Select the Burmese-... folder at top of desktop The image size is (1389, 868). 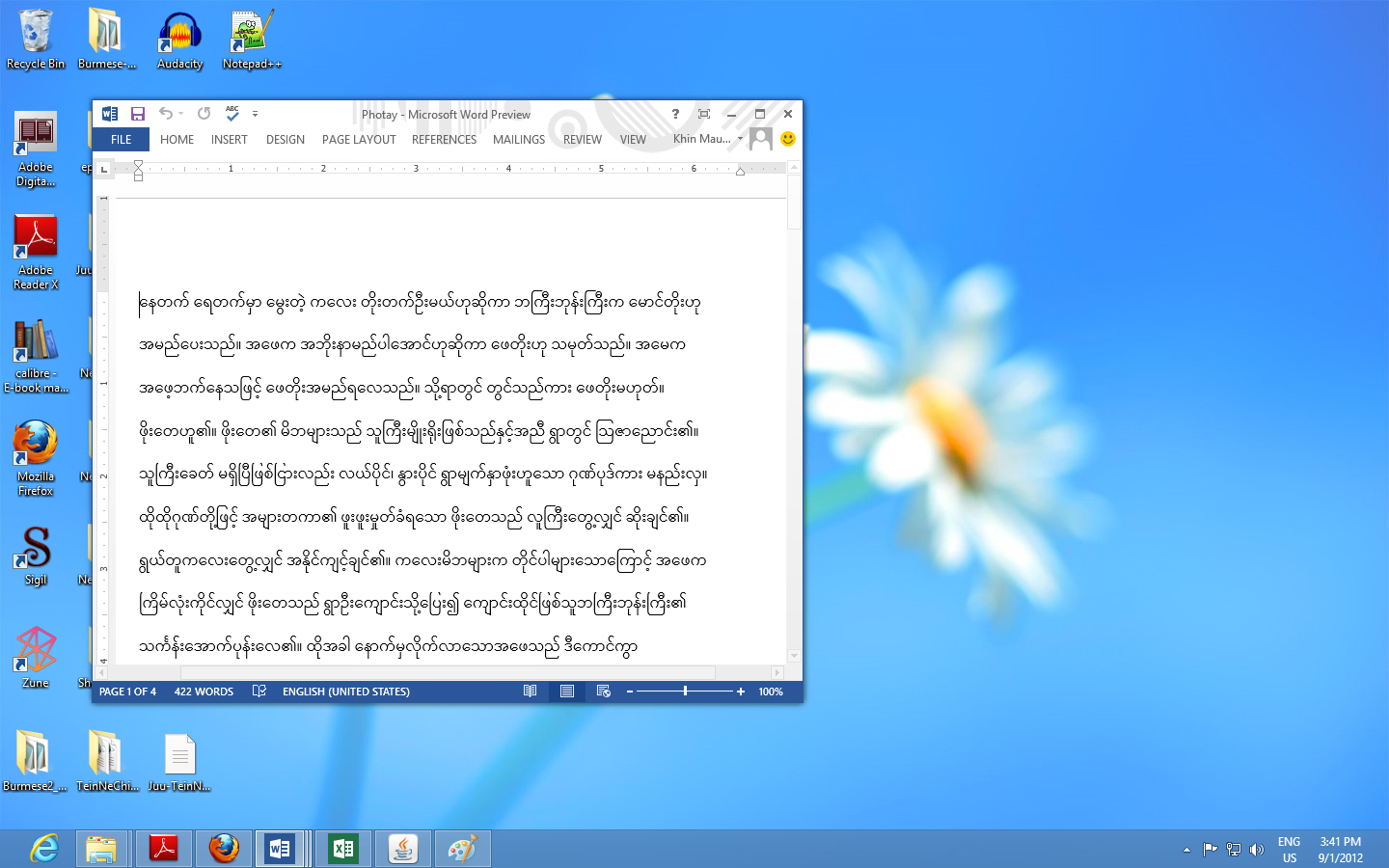click(107, 40)
